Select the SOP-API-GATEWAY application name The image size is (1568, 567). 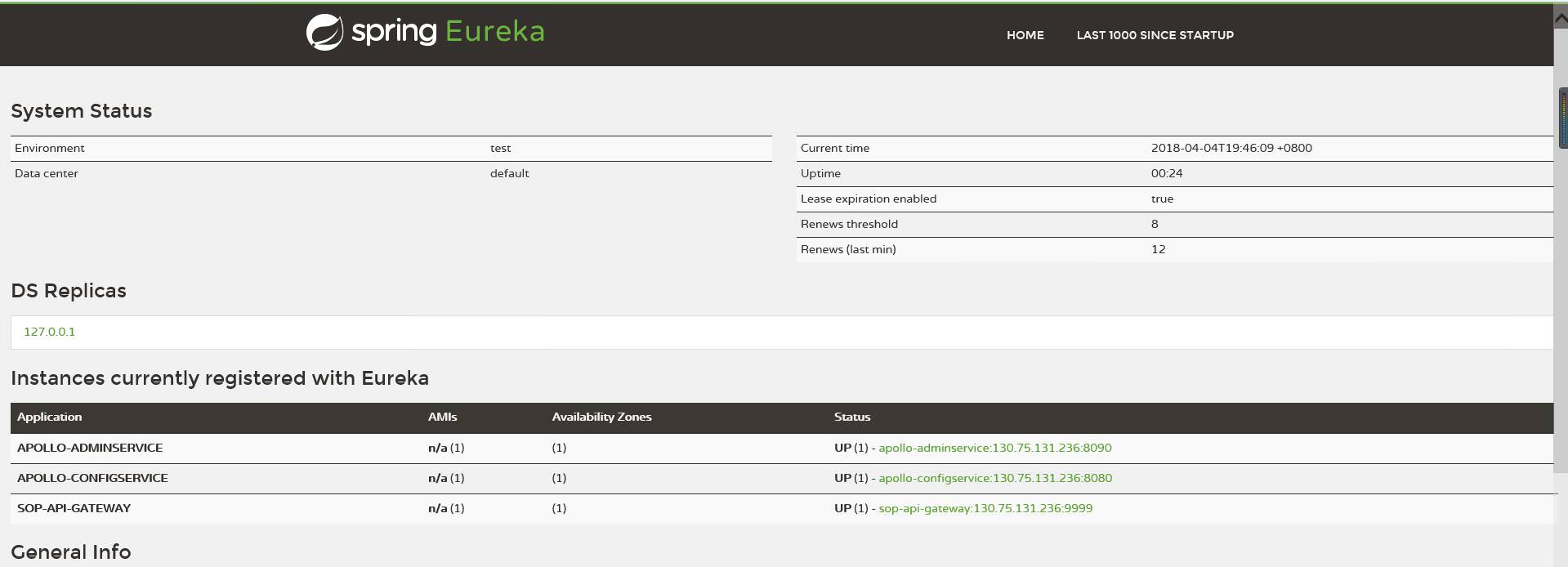pyautogui.click(x=74, y=508)
